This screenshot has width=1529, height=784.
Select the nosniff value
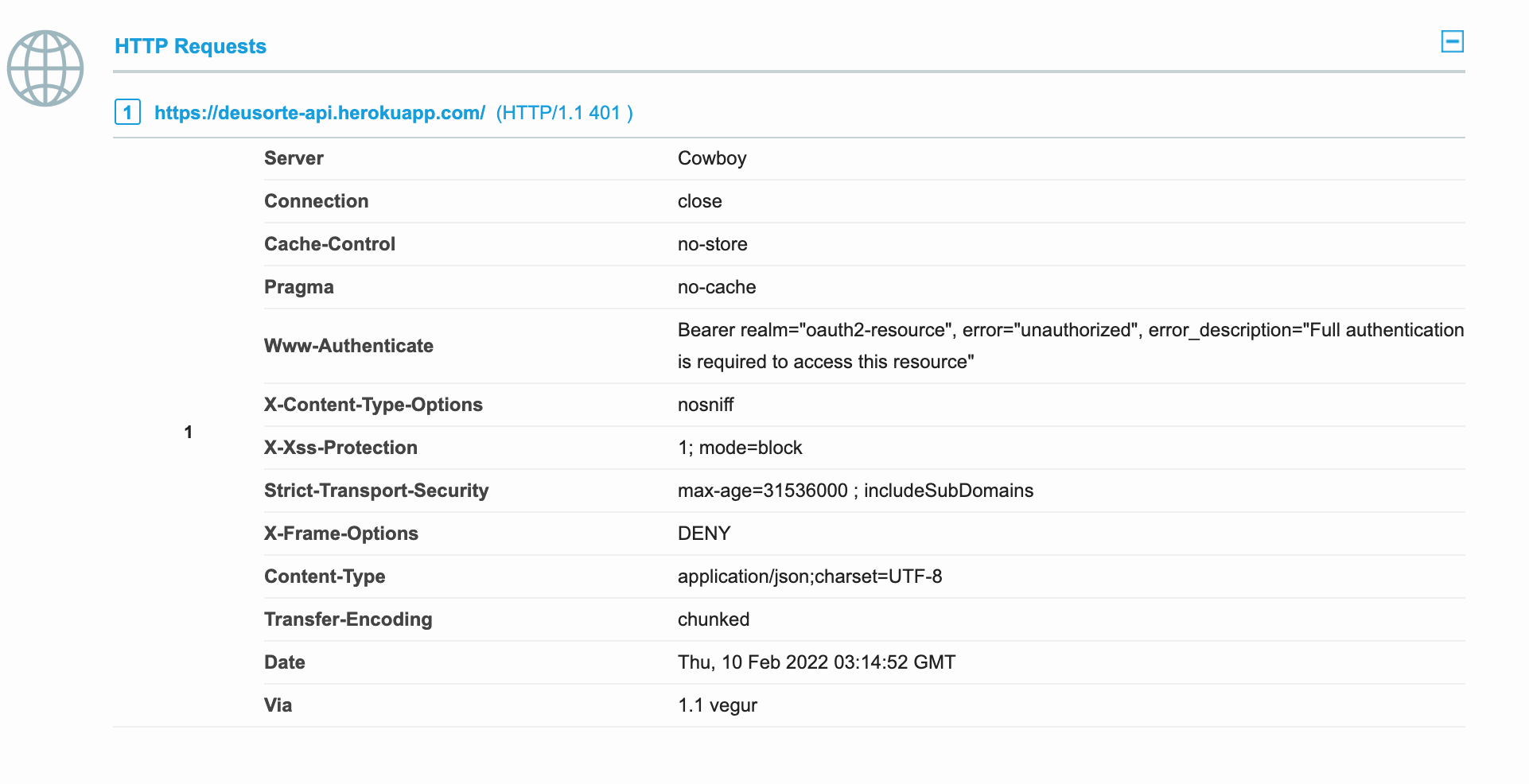pyautogui.click(x=706, y=405)
